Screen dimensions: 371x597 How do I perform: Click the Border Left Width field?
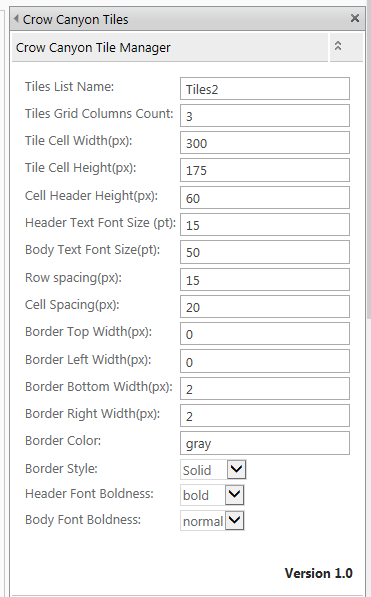pyautogui.click(x=265, y=361)
